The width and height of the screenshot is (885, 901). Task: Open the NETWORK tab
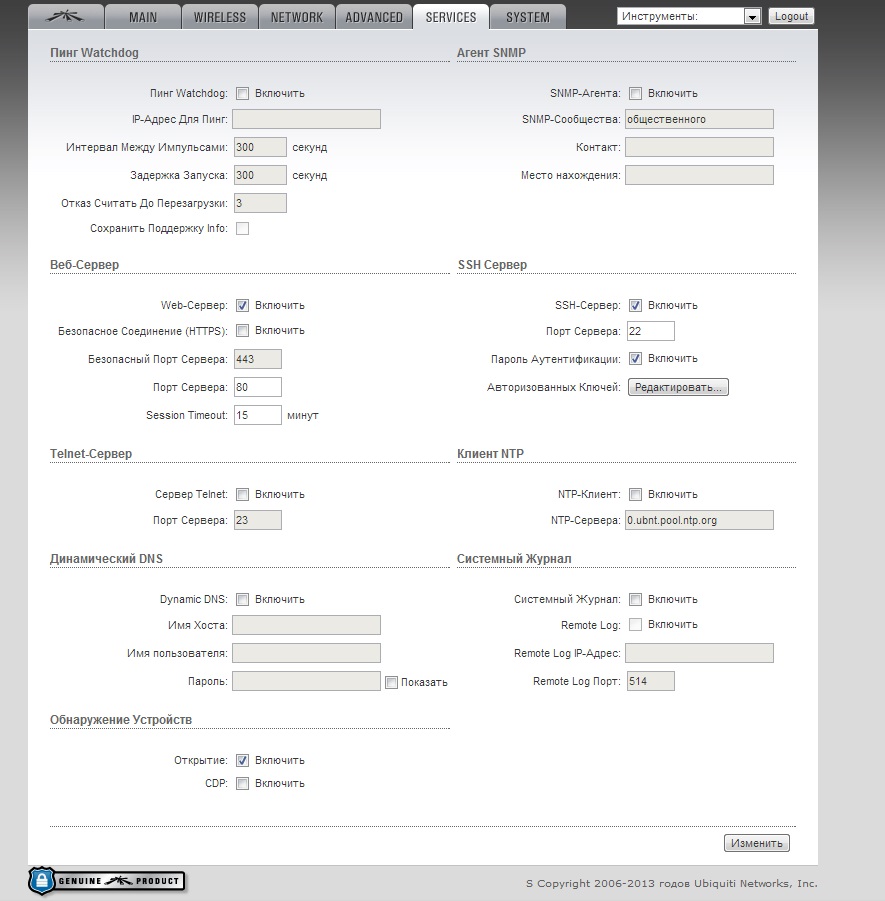[x=297, y=17]
